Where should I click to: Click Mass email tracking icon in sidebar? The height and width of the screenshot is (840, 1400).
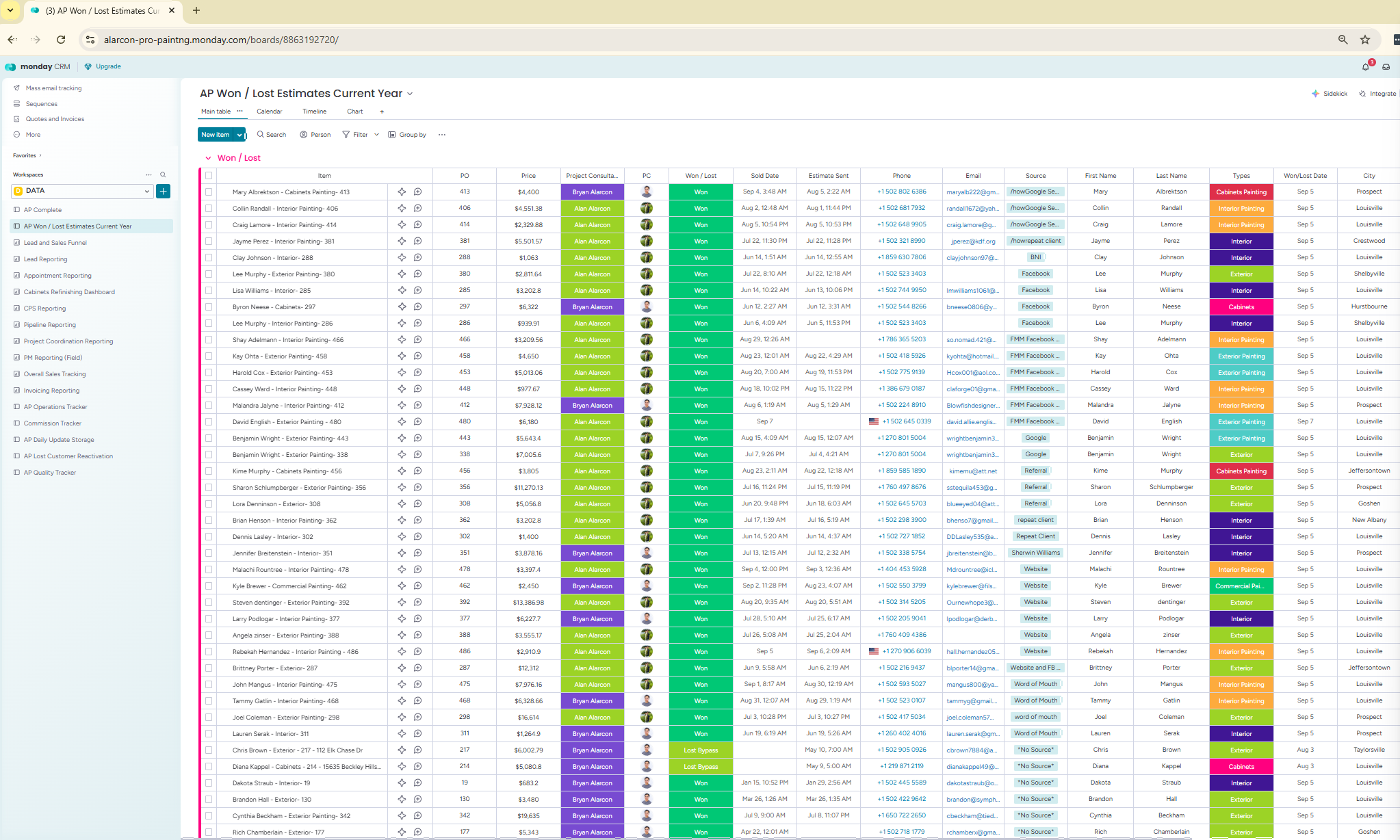(16, 88)
